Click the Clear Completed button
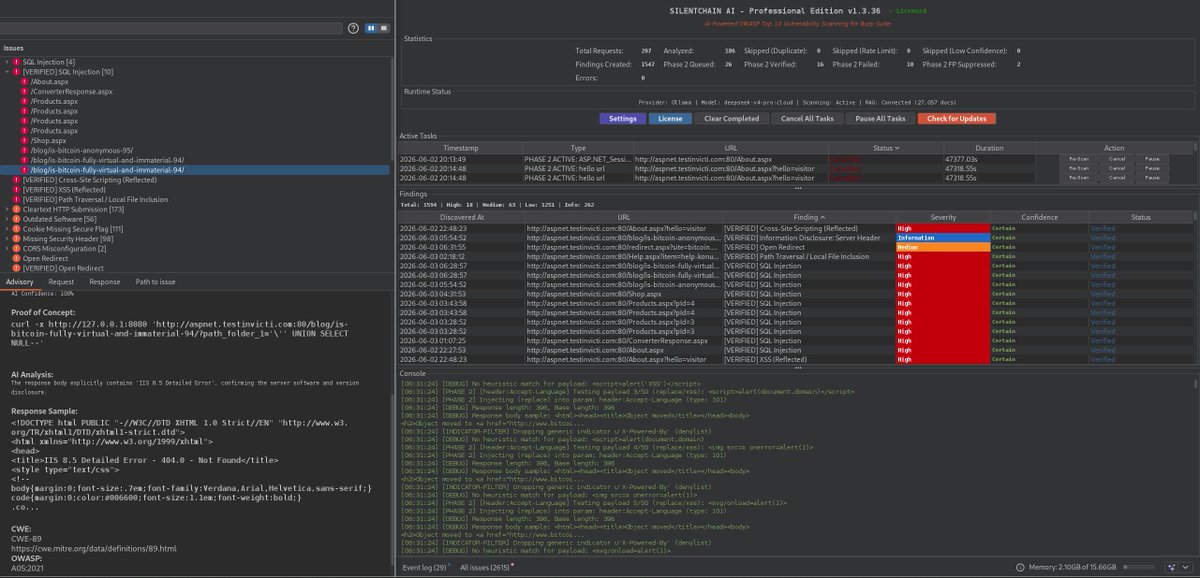This screenshot has width=1200, height=578. [732, 119]
